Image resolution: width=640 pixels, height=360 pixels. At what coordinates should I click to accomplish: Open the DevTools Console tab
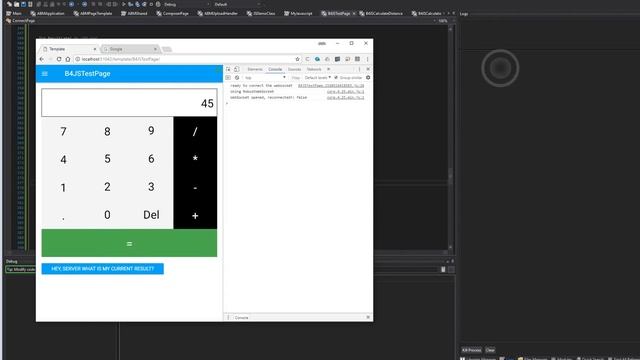[x=275, y=69]
